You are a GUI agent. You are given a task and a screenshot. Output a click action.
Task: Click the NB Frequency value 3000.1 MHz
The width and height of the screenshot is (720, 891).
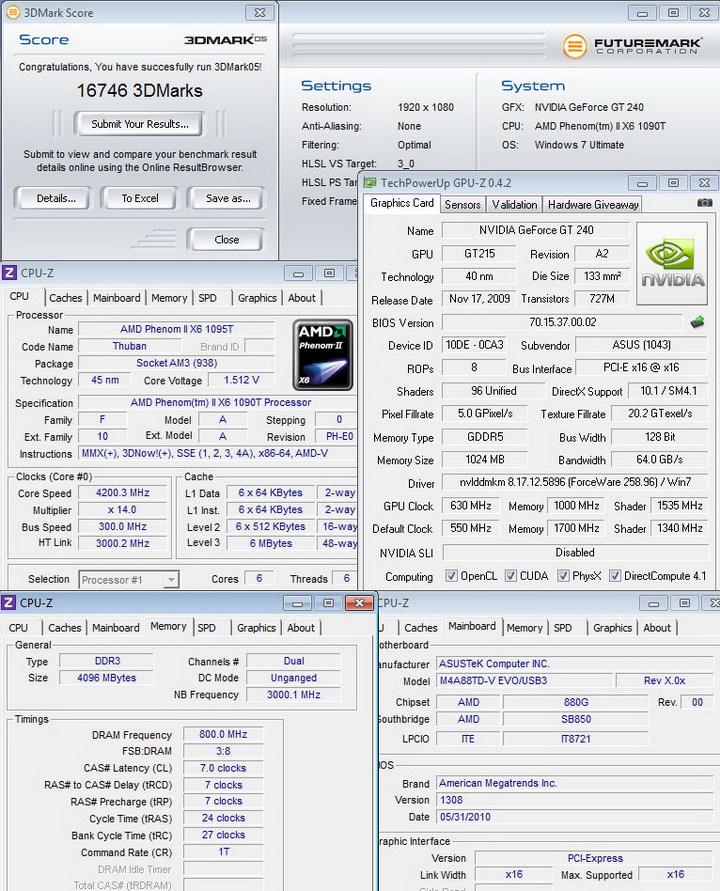tap(293, 694)
